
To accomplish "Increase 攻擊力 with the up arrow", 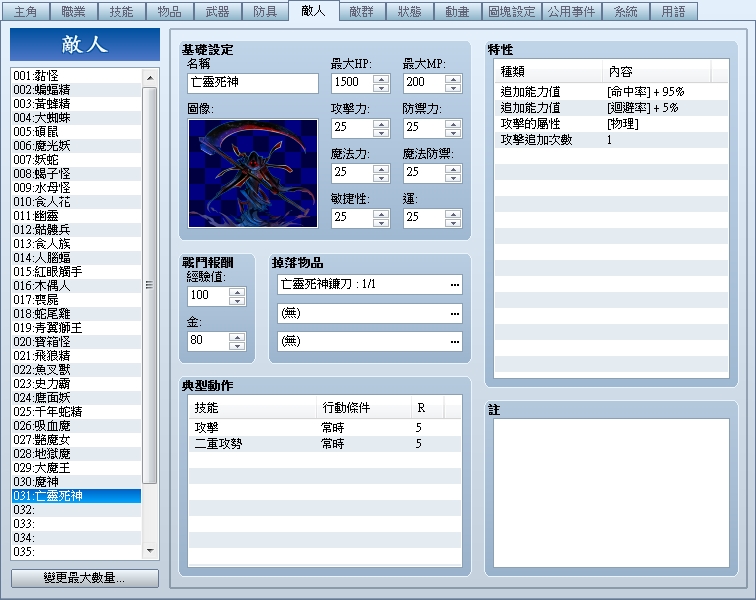I will pos(381,124).
